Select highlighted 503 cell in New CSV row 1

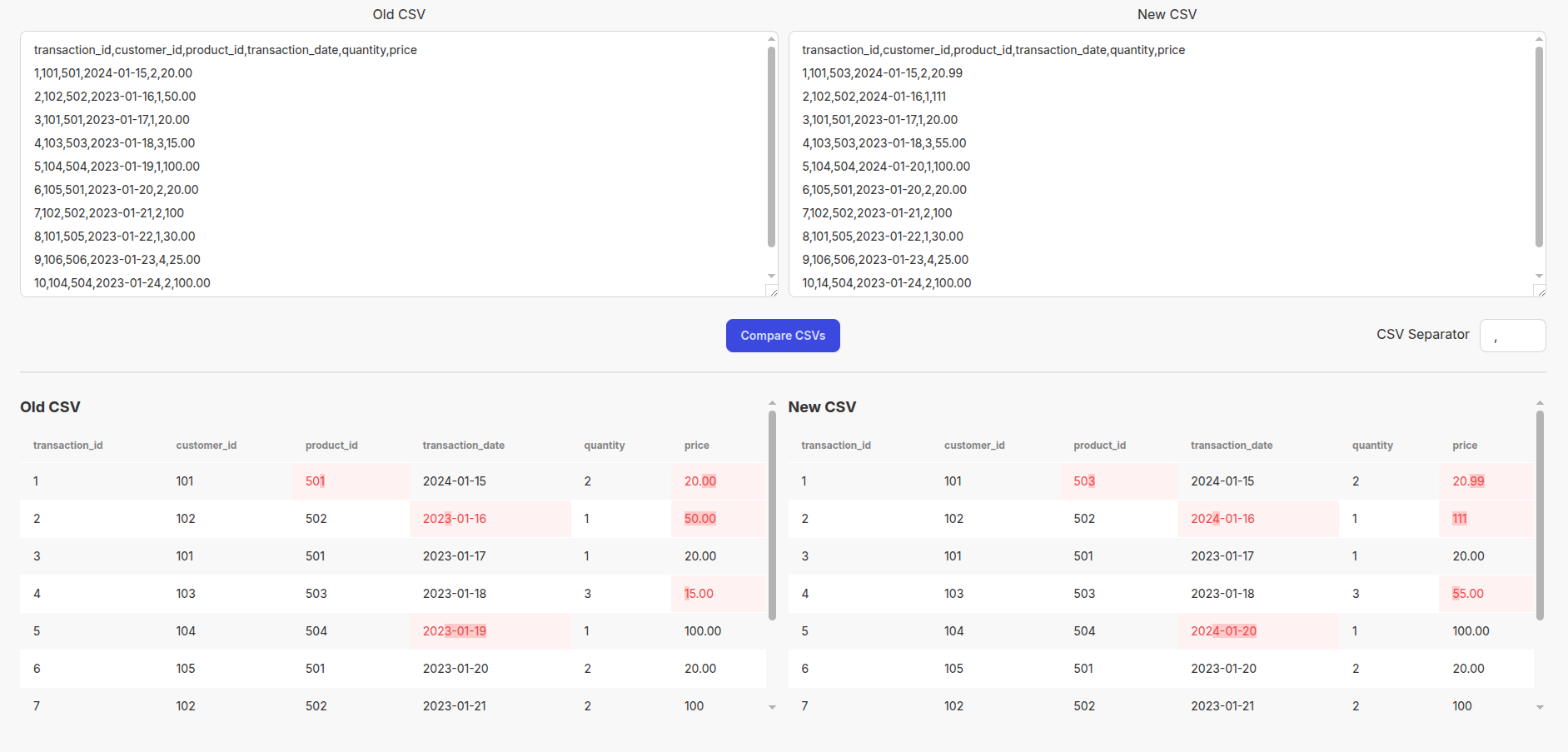1118,481
